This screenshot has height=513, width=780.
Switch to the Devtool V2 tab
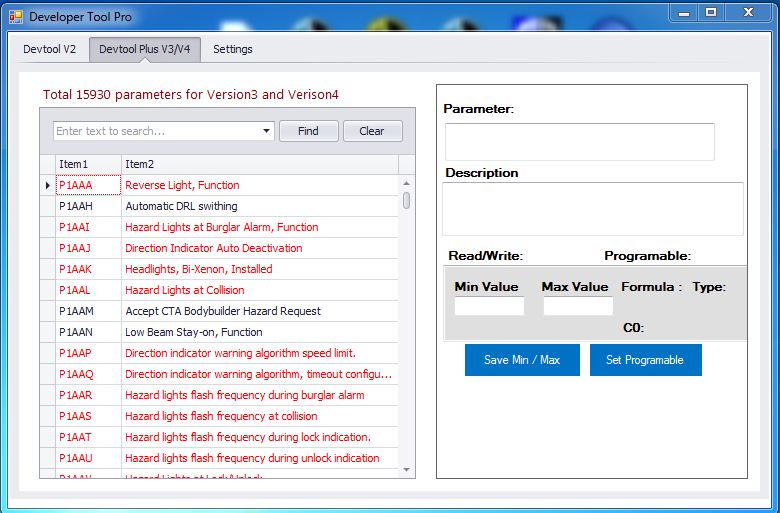click(x=49, y=49)
